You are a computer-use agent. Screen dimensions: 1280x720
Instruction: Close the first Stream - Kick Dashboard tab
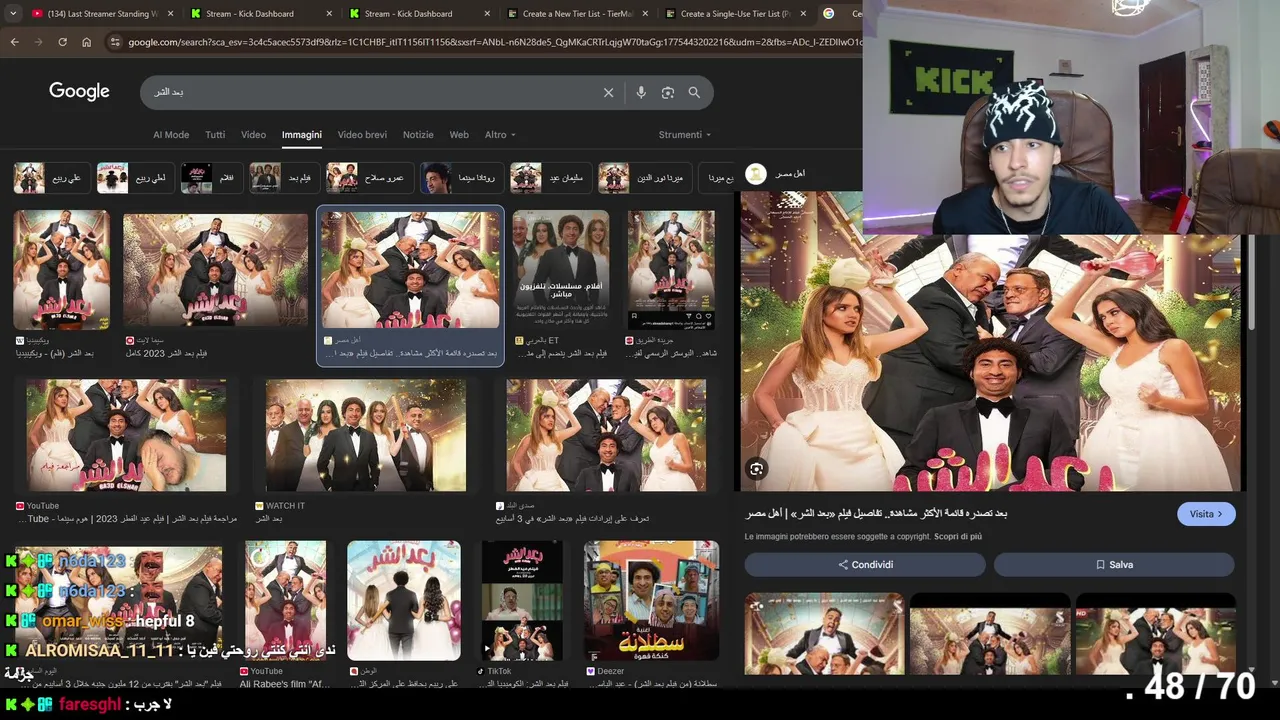pos(328,14)
